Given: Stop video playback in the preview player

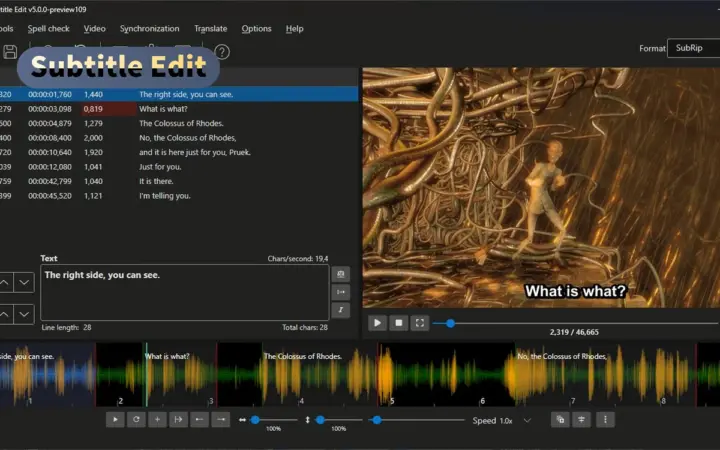Looking at the screenshot, I should click(x=399, y=323).
